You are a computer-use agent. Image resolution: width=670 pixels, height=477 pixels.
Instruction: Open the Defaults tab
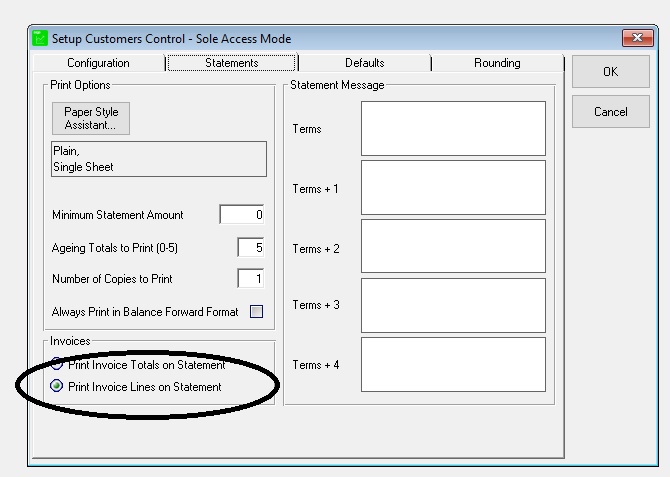click(x=364, y=63)
